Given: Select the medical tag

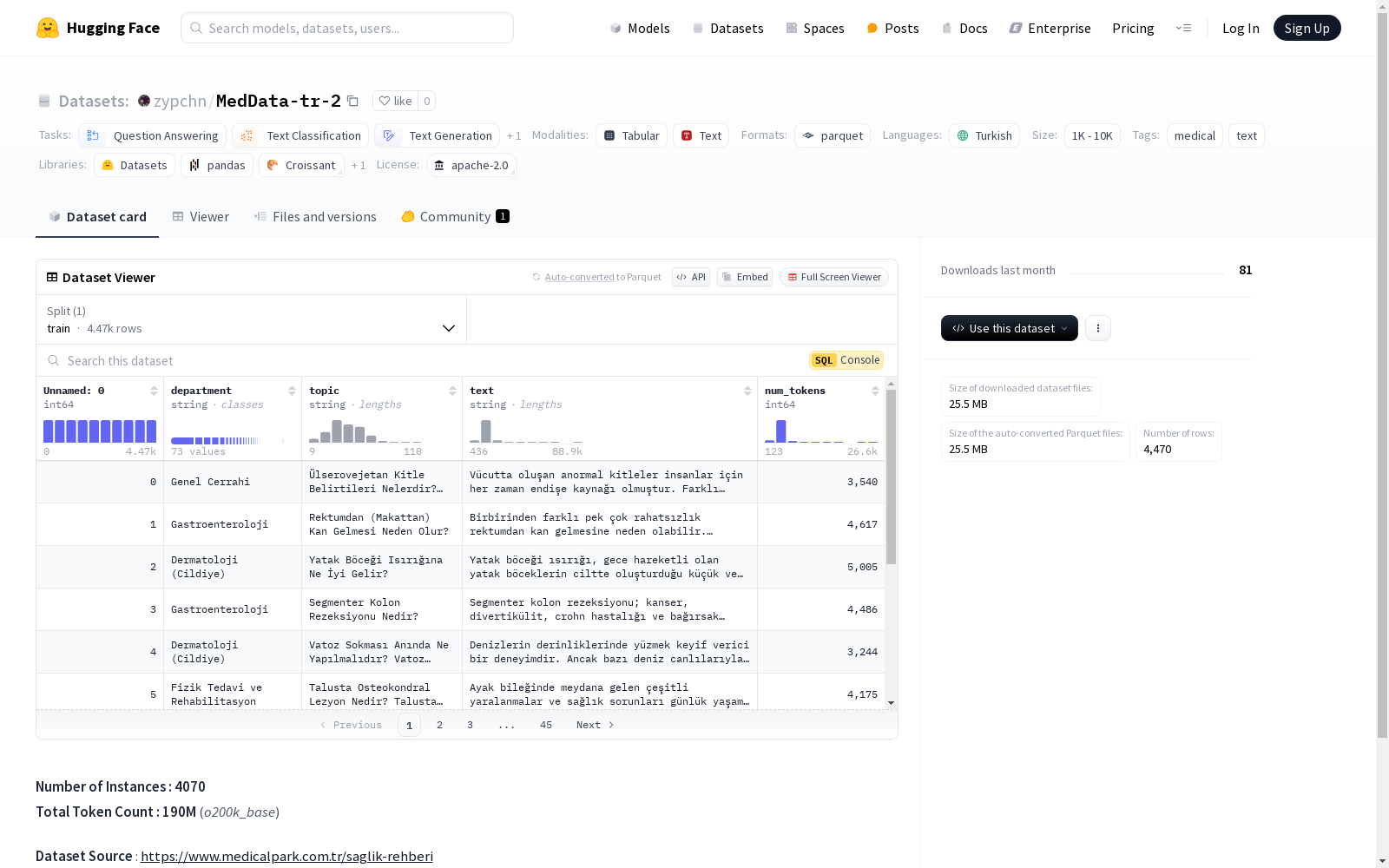Looking at the screenshot, I should (1195, 135).
